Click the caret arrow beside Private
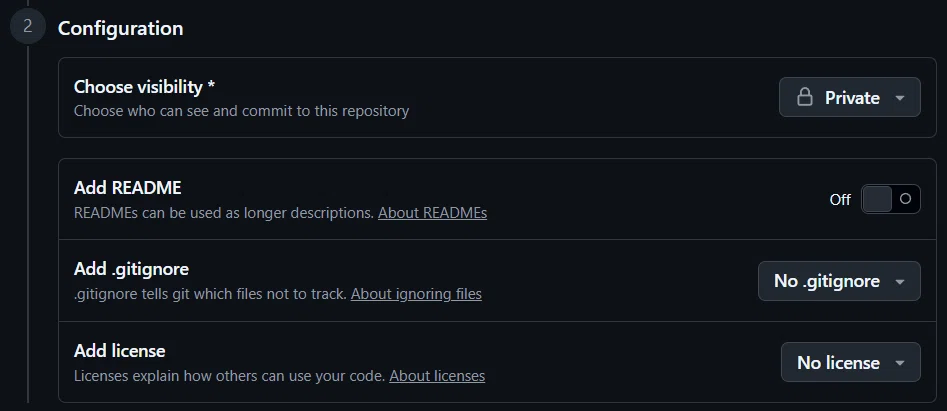This screenshot has width=947, height=411. click(x=900, y=98)
